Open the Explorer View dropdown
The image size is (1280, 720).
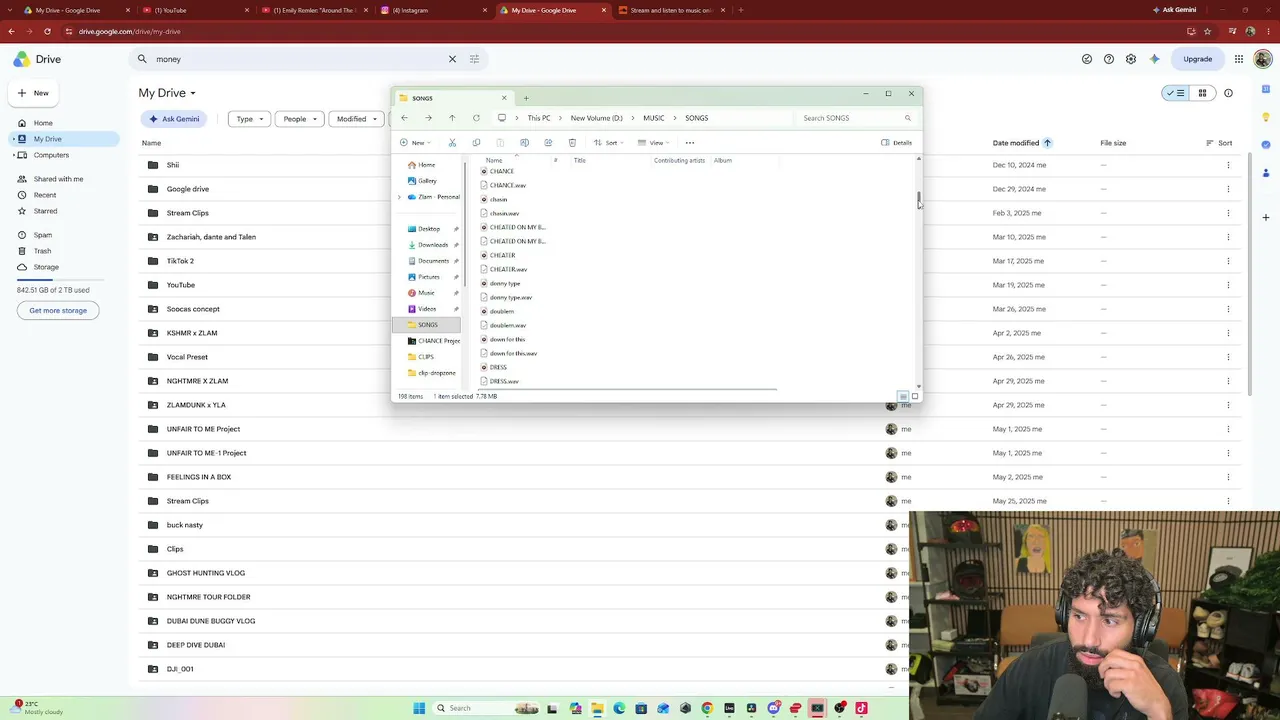click(654, 143)
